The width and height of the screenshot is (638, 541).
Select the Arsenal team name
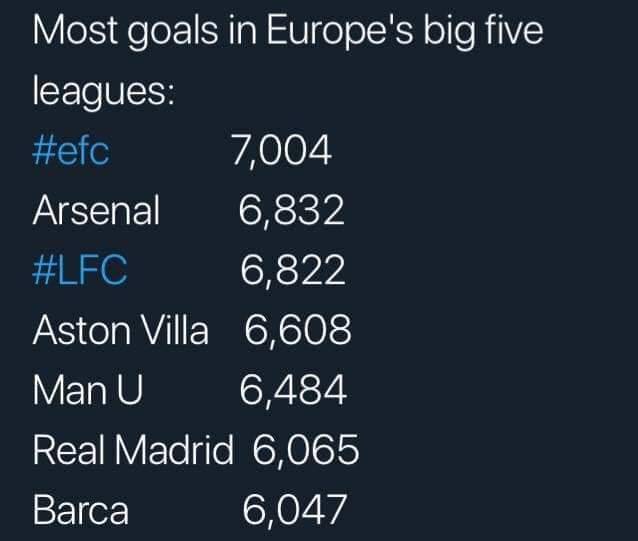pos(96,211)
